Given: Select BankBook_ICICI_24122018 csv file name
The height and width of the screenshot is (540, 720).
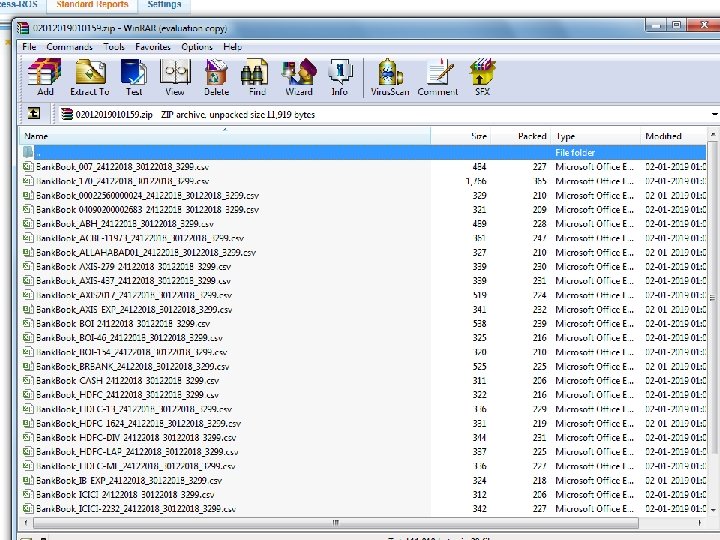Looking at the screenshot, I should coord(125,495).
